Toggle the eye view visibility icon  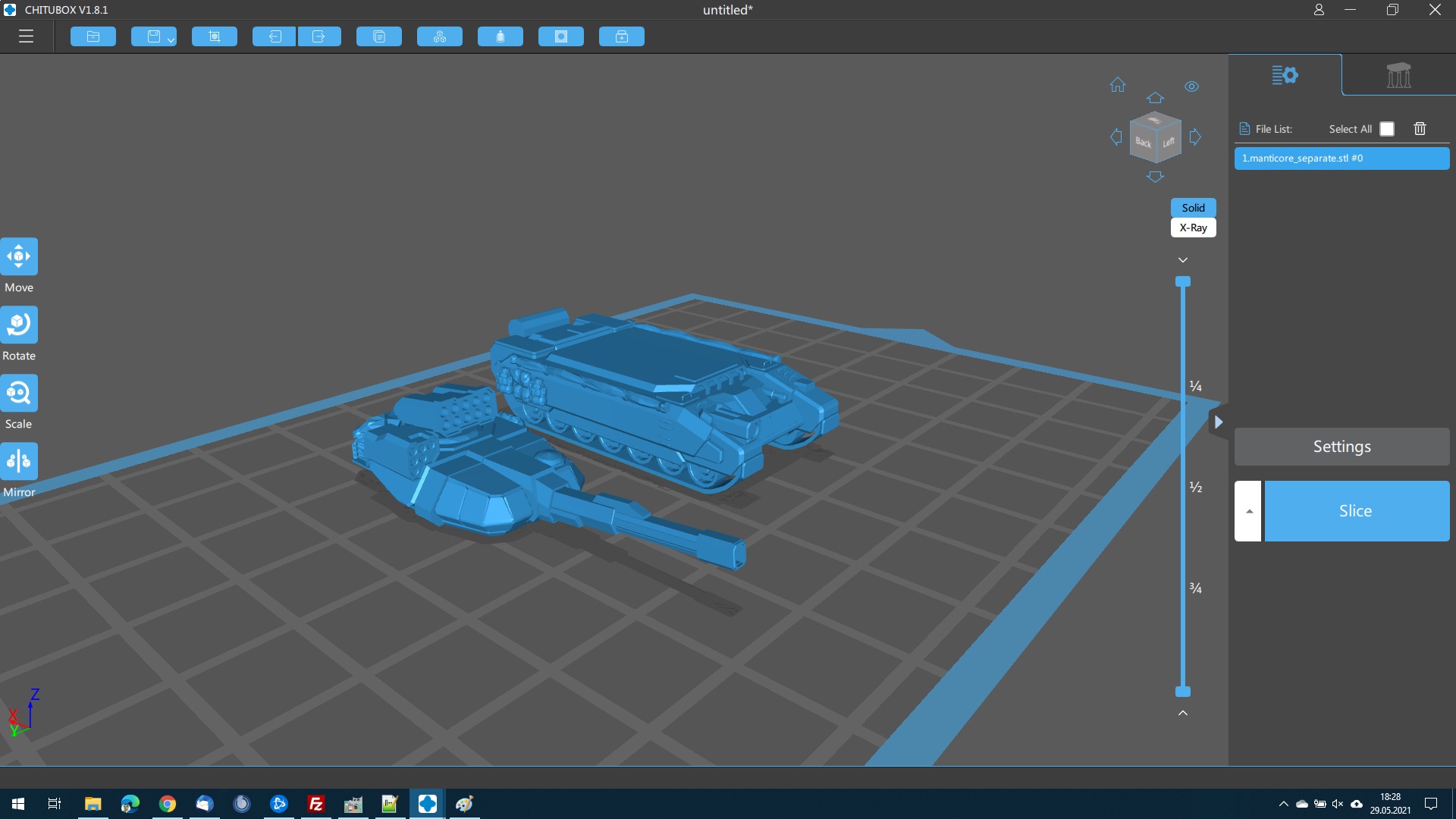[1191, 86]
